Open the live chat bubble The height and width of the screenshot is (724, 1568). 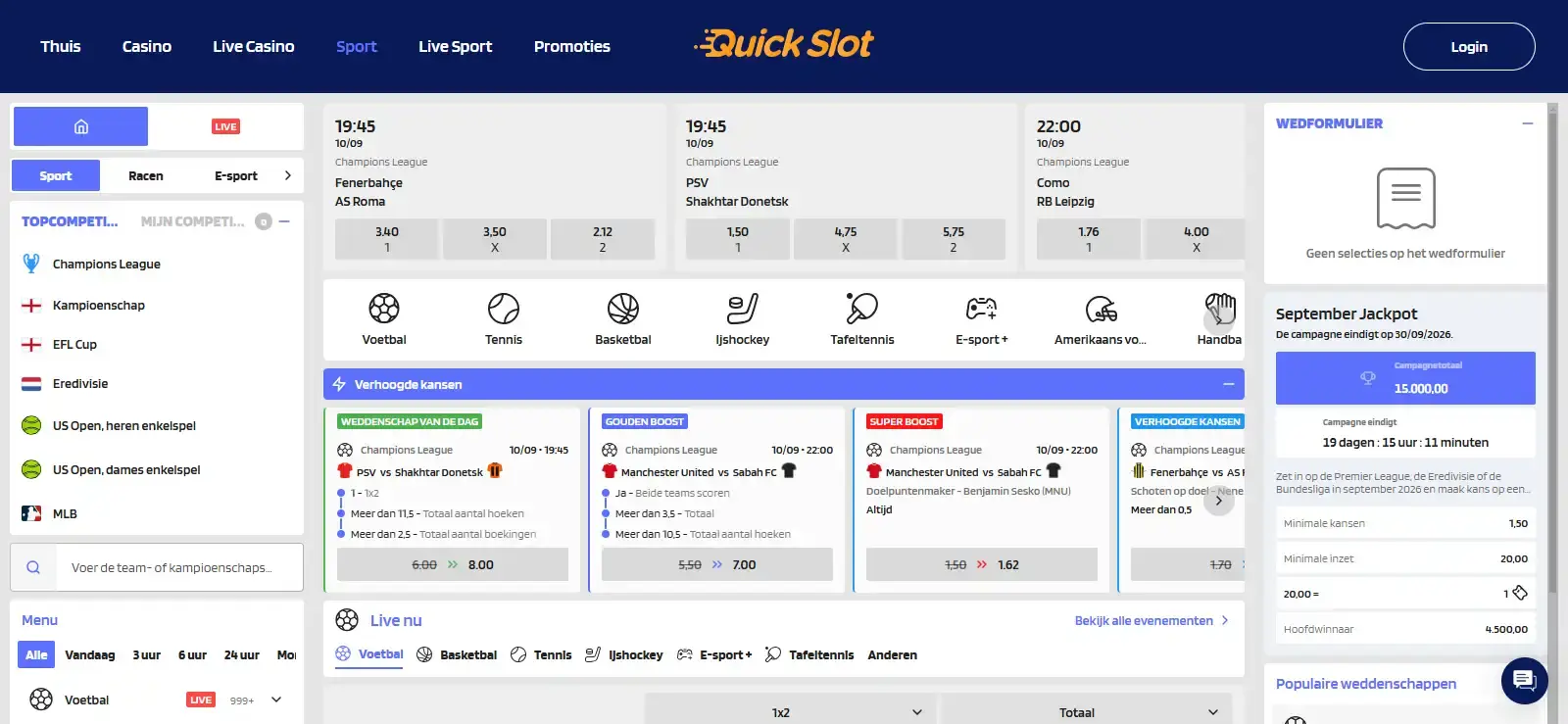click(x=1524, y=680)
